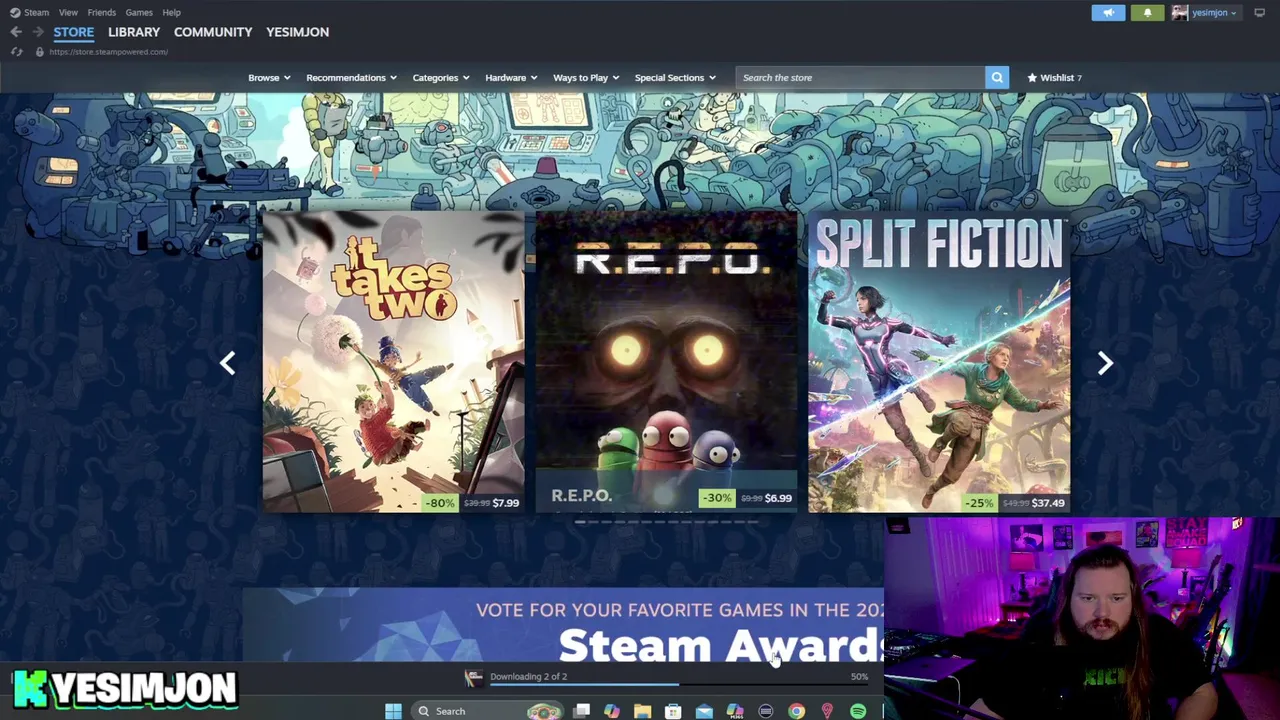The image size is (1280, 720).
Task: Open Task View in the taskbar
Action: click(581, 711)
